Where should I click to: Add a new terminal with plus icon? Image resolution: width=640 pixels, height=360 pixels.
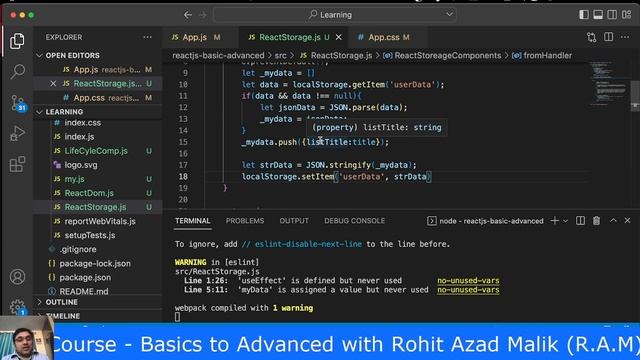pos(554,221)
